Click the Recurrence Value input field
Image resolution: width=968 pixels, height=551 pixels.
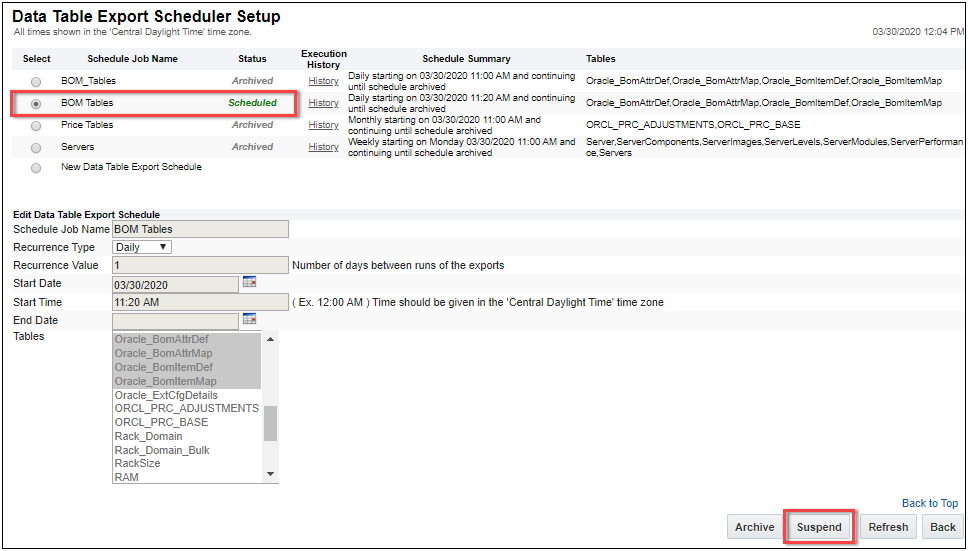[x=200, y=265]
